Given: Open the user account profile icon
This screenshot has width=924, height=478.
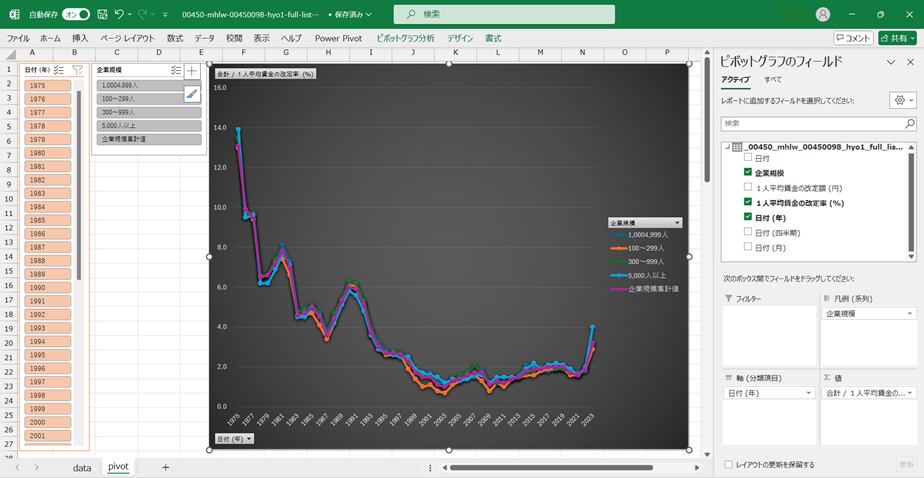Looking at the screenshot, I should click(x=823, y=14).
